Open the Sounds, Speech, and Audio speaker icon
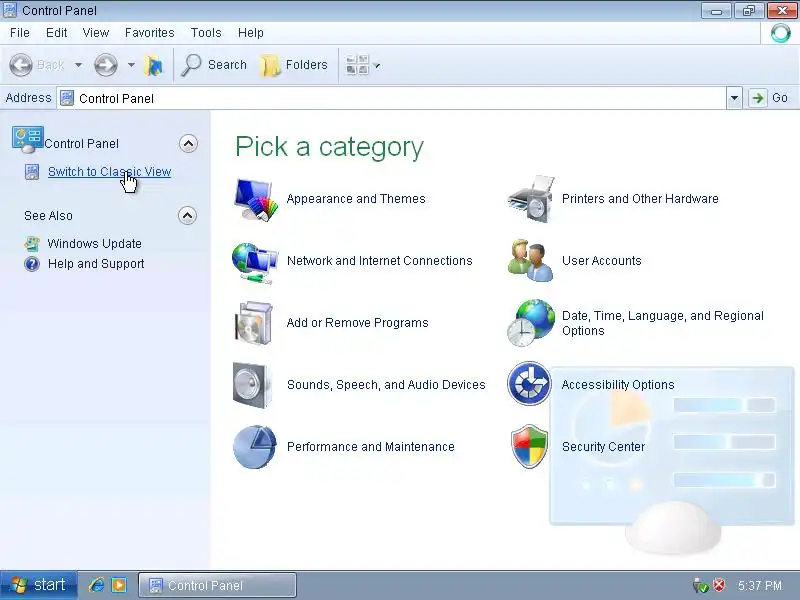Image resolution: width=800 pixels, height=600 pixels. [x=252, y=385]
